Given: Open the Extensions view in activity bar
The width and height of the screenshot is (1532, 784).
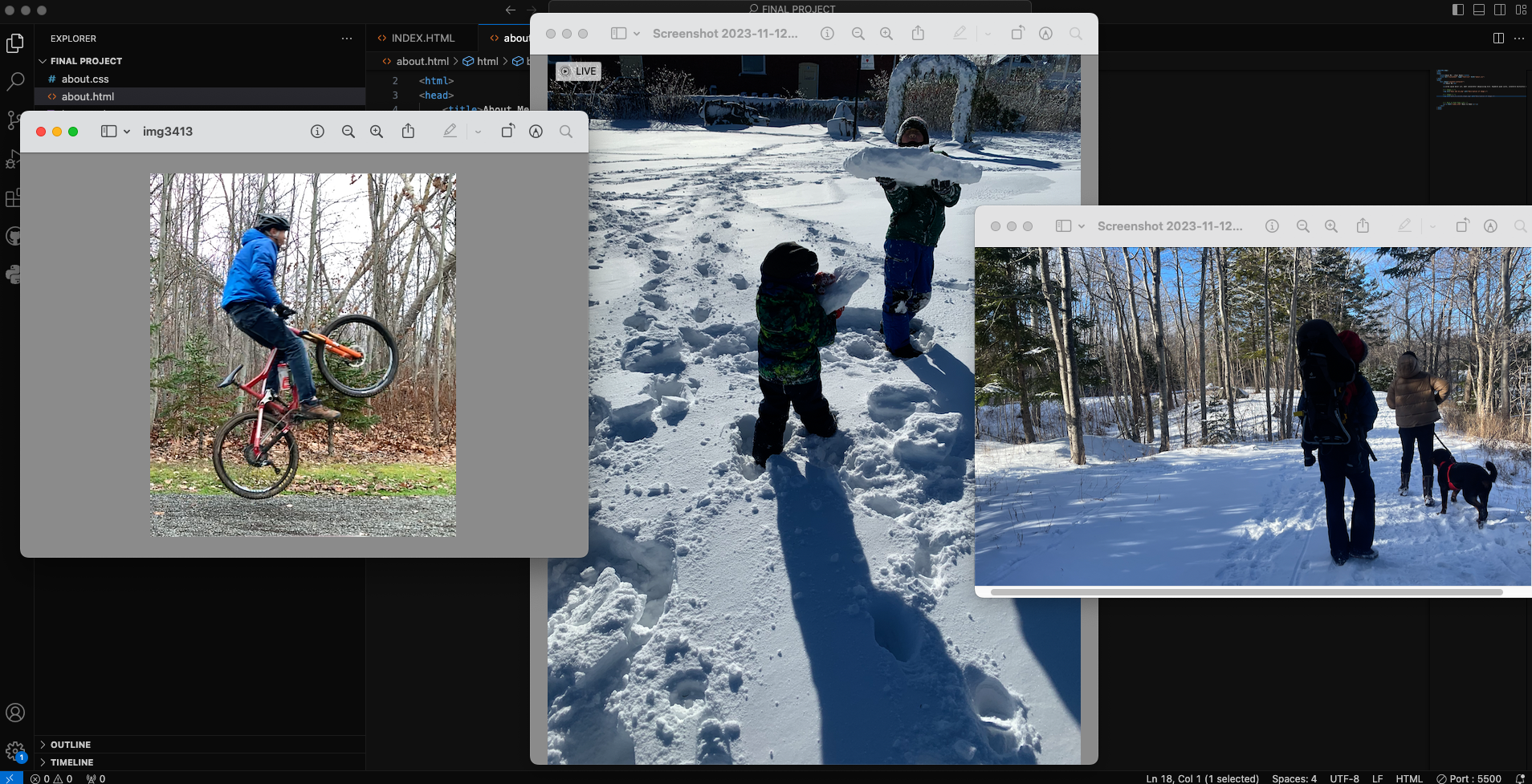Looking at the screenshot, I should pos(14,197).
